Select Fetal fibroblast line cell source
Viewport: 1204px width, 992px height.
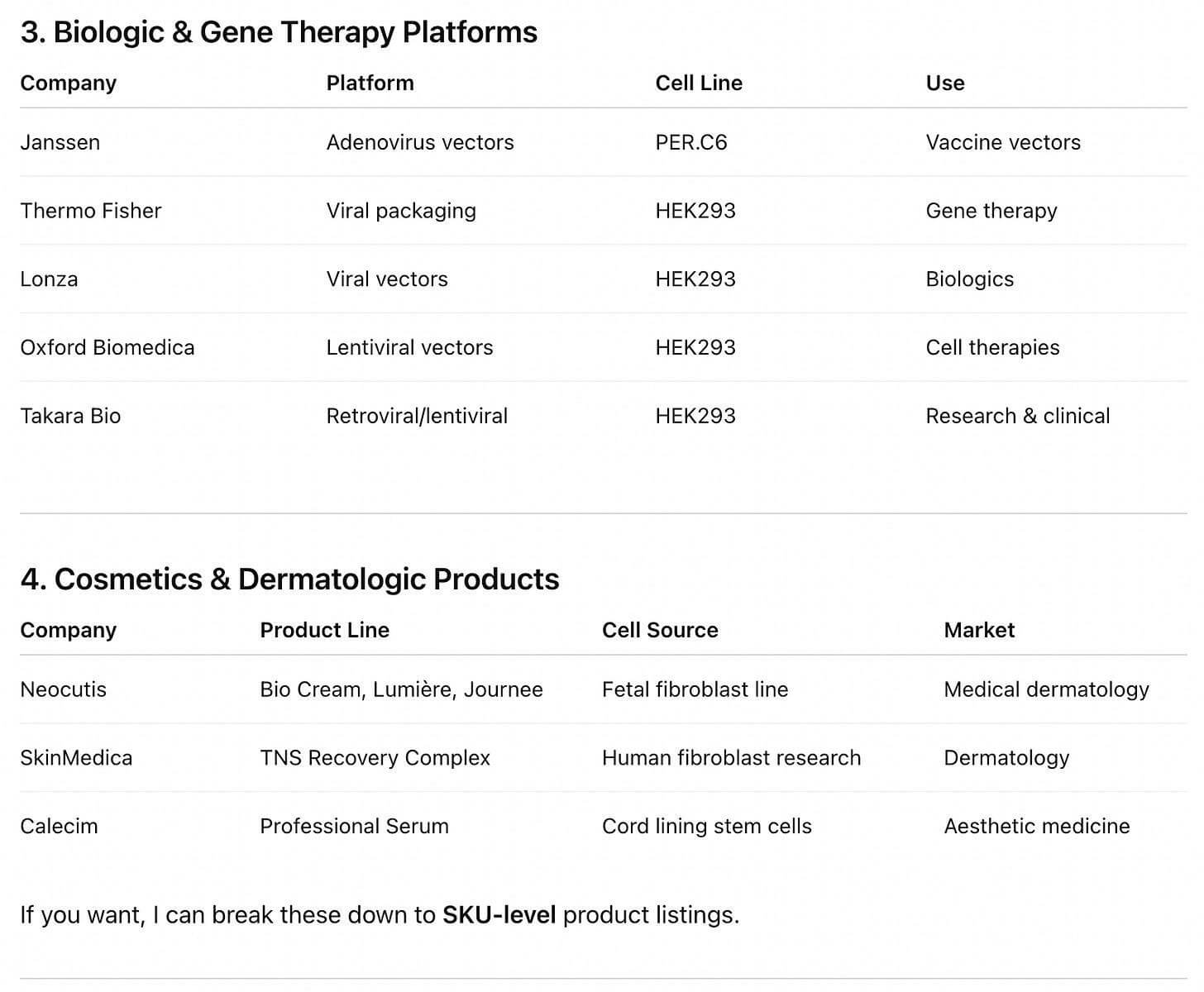coord(695,689)
